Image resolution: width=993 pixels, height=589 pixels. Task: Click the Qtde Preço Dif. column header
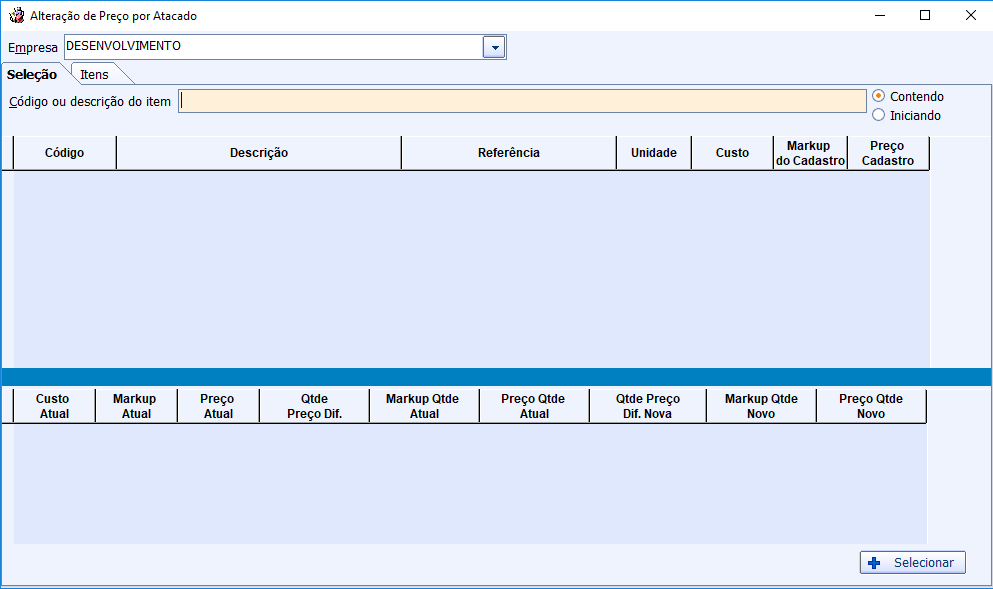313,406
